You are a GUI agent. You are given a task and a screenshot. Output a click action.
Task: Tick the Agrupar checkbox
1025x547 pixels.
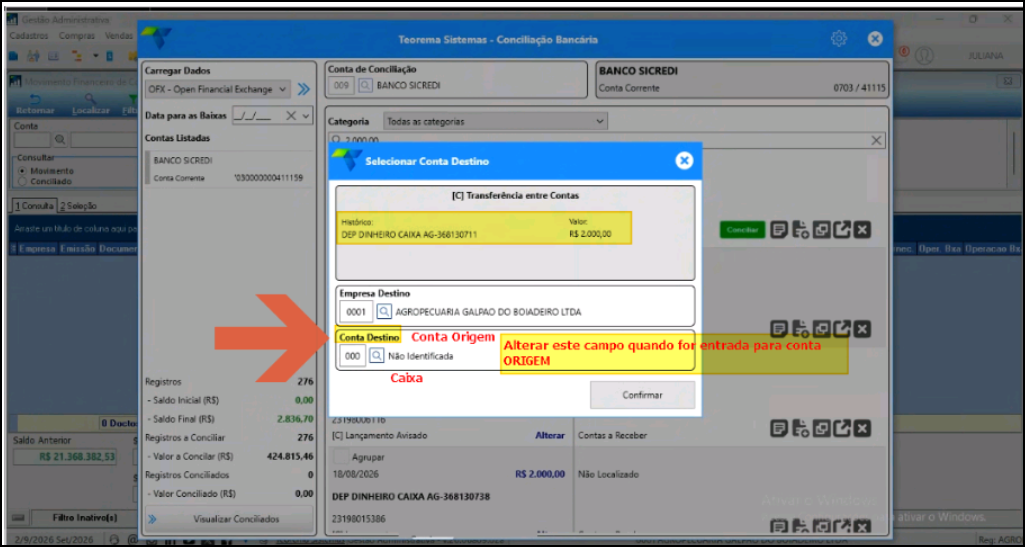coord(340,456)
